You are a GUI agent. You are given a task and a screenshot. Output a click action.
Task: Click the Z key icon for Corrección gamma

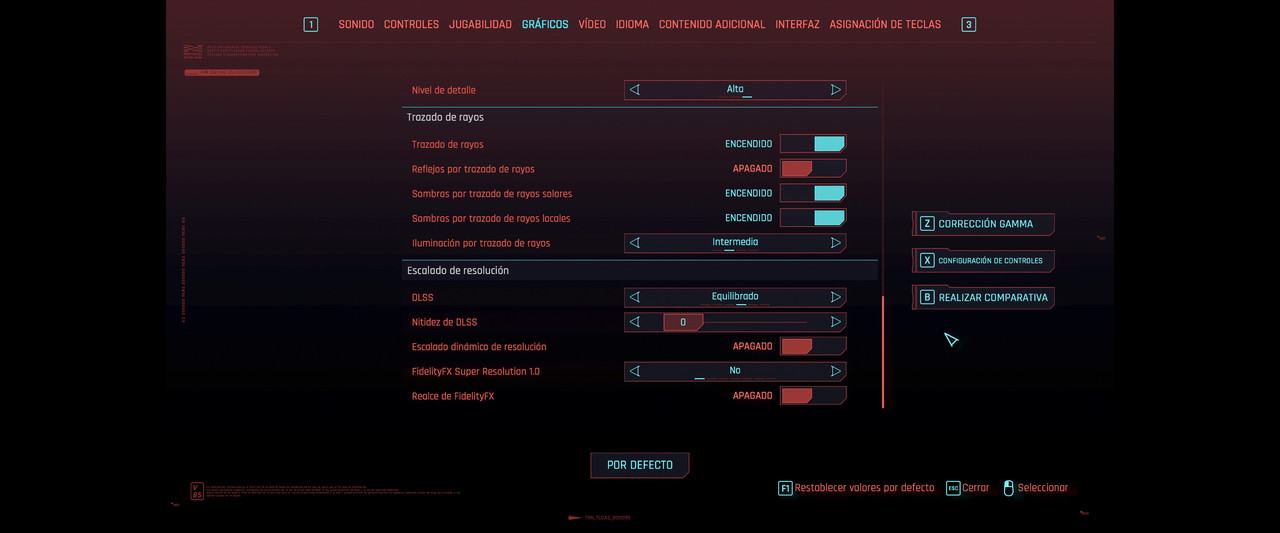tap(927, 224)
